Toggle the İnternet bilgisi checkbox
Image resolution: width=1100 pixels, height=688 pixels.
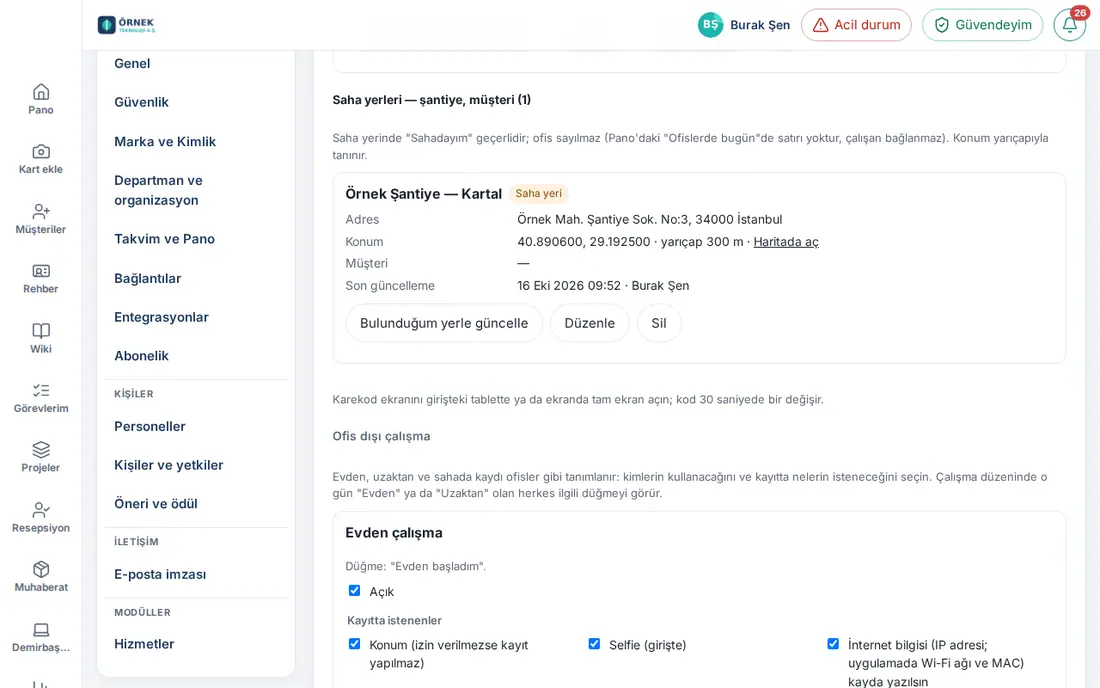(x=833, y=644)
